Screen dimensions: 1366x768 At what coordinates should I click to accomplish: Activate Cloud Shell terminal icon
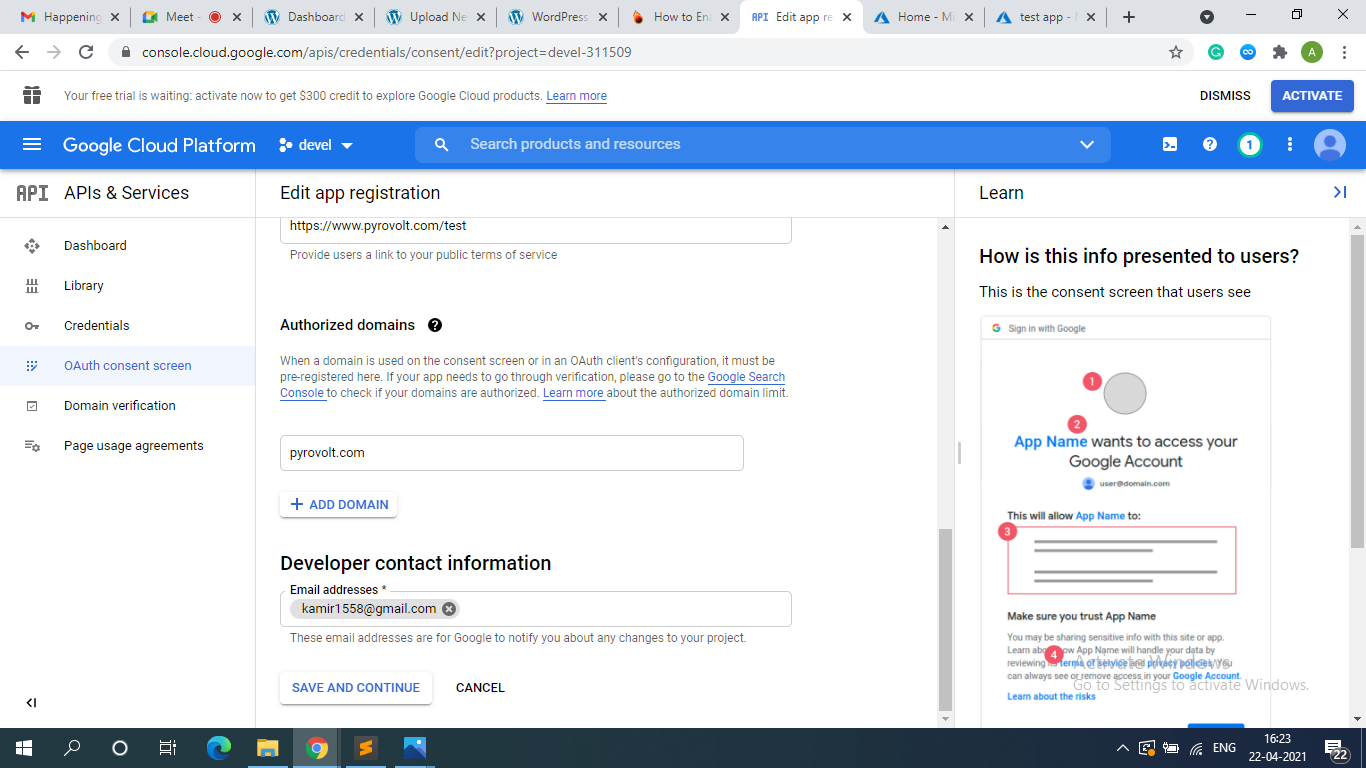click(1170, 145)
